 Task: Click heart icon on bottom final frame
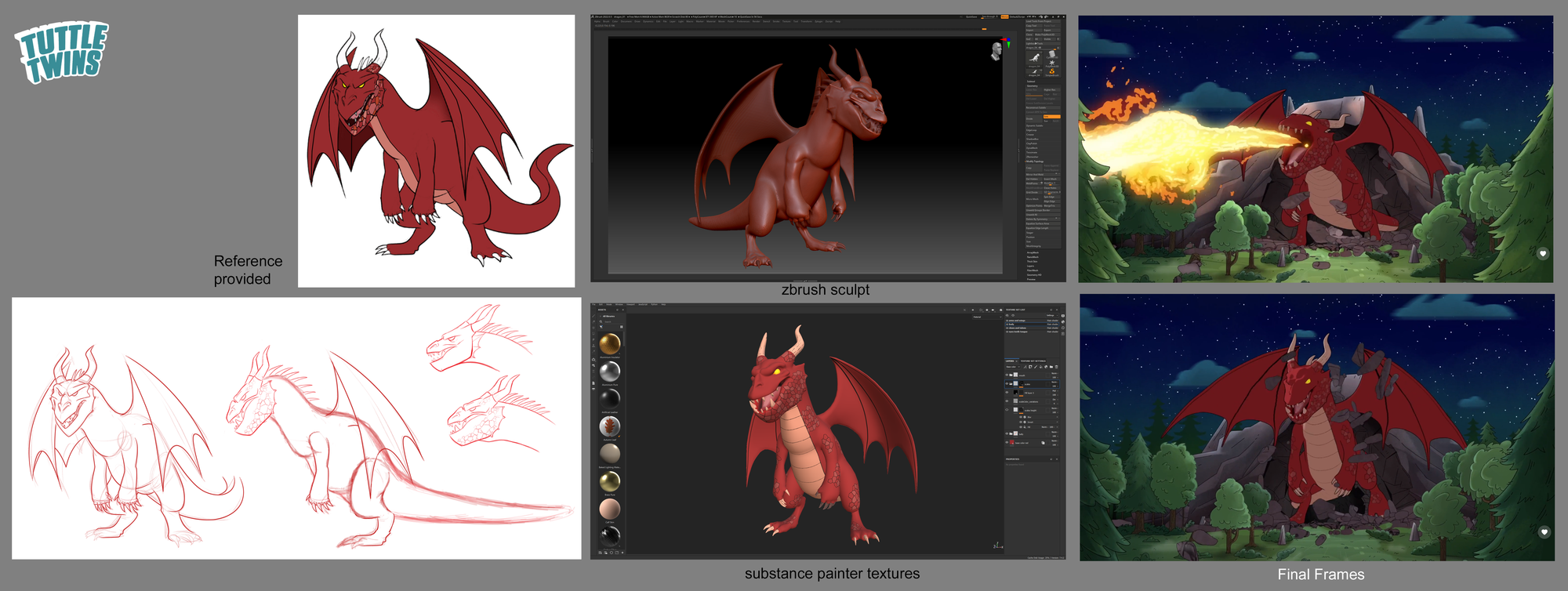[1544, 532]
